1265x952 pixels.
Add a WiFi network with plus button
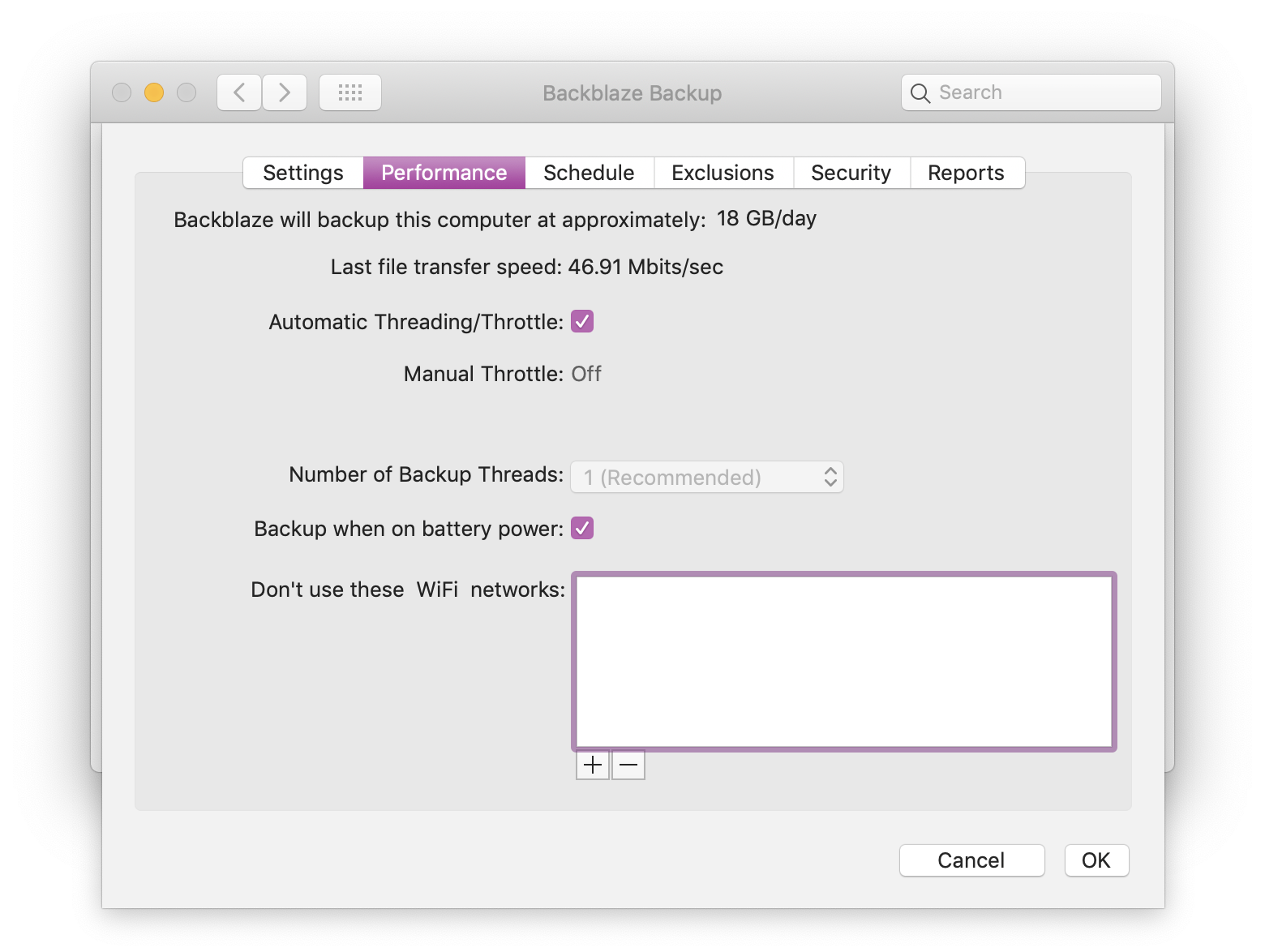tap(593, 765)
